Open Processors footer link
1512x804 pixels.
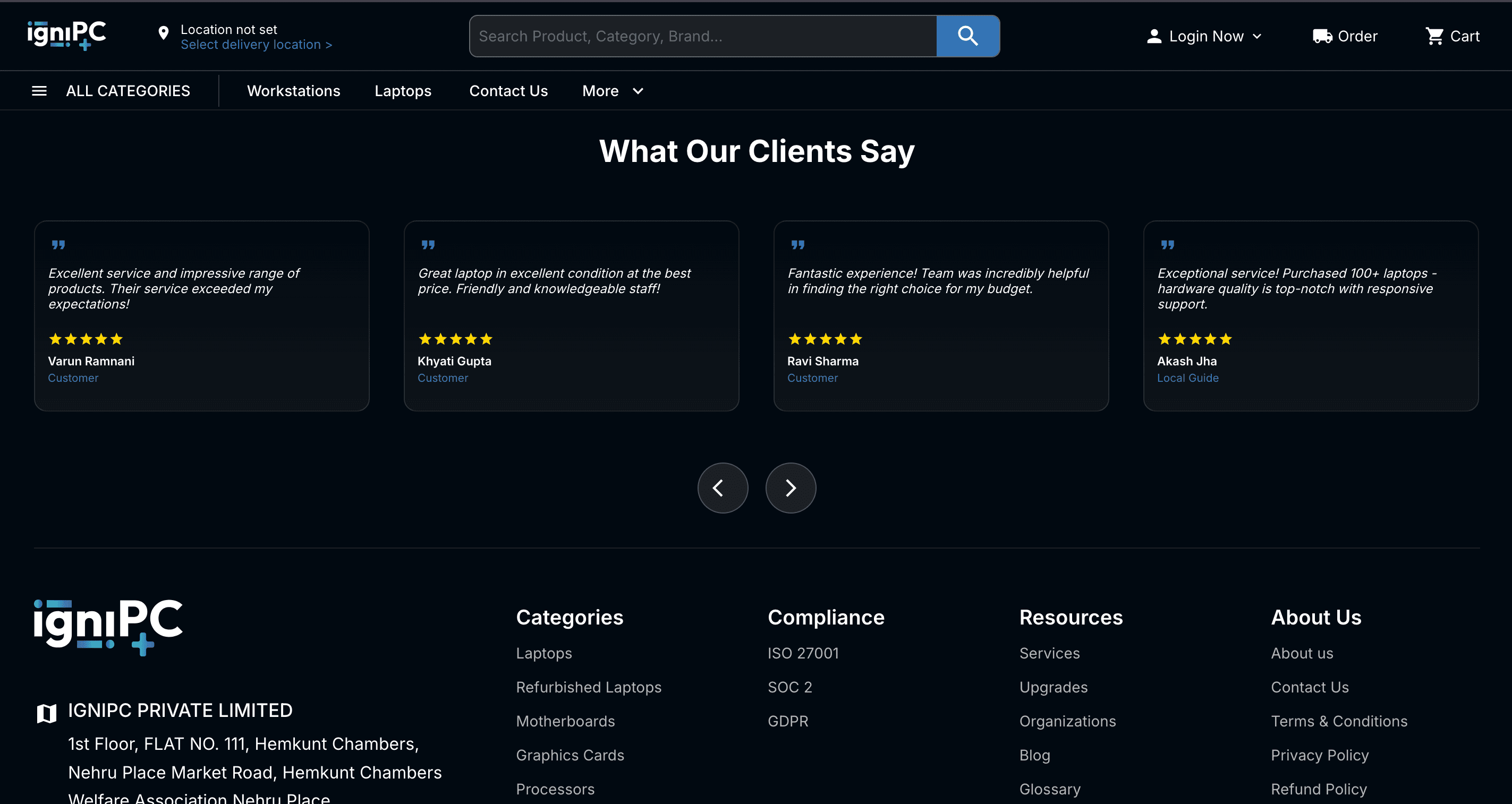pyautogui.click(x=555, y=789)
